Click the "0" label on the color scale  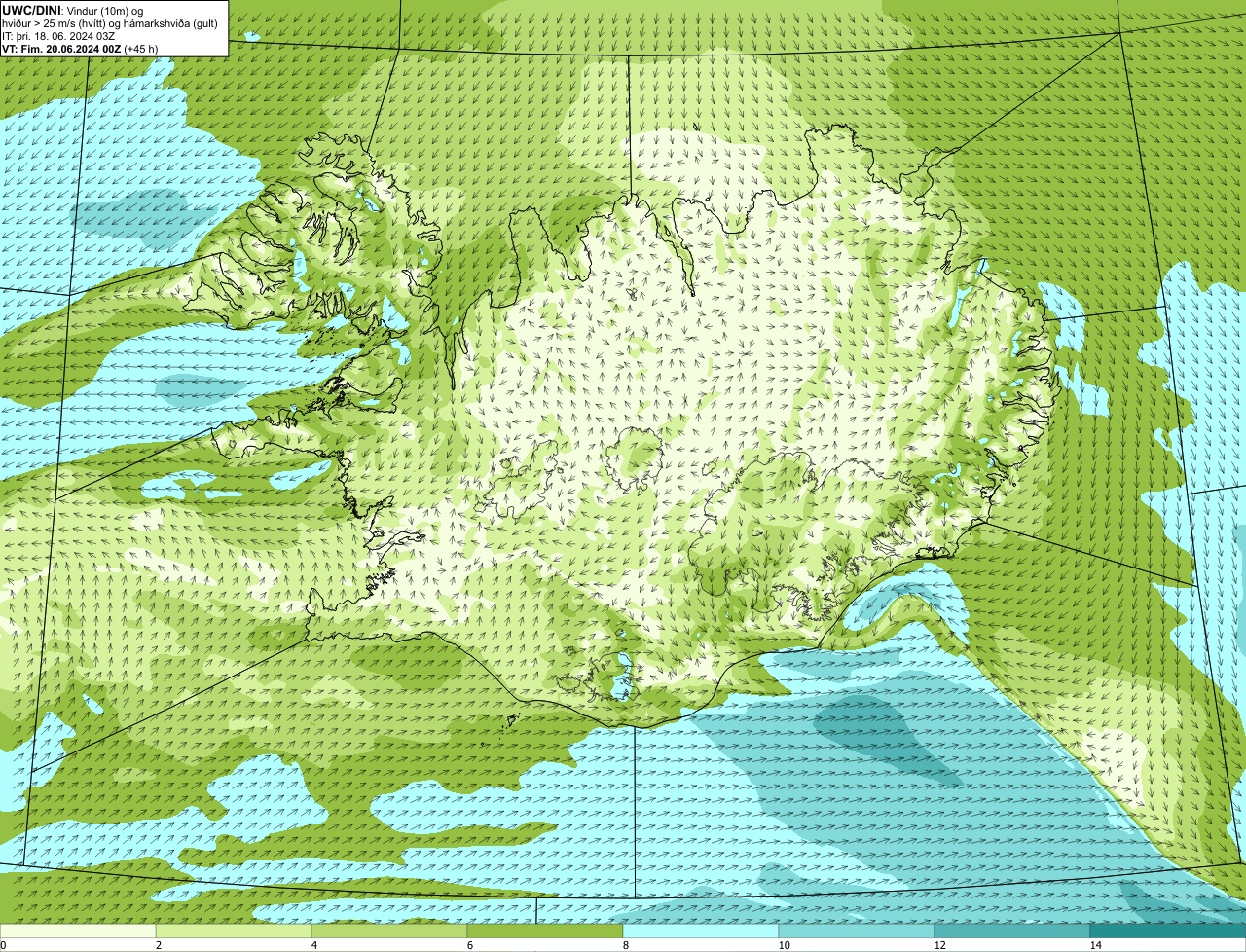pyautogui.click(x=3, y=945)
